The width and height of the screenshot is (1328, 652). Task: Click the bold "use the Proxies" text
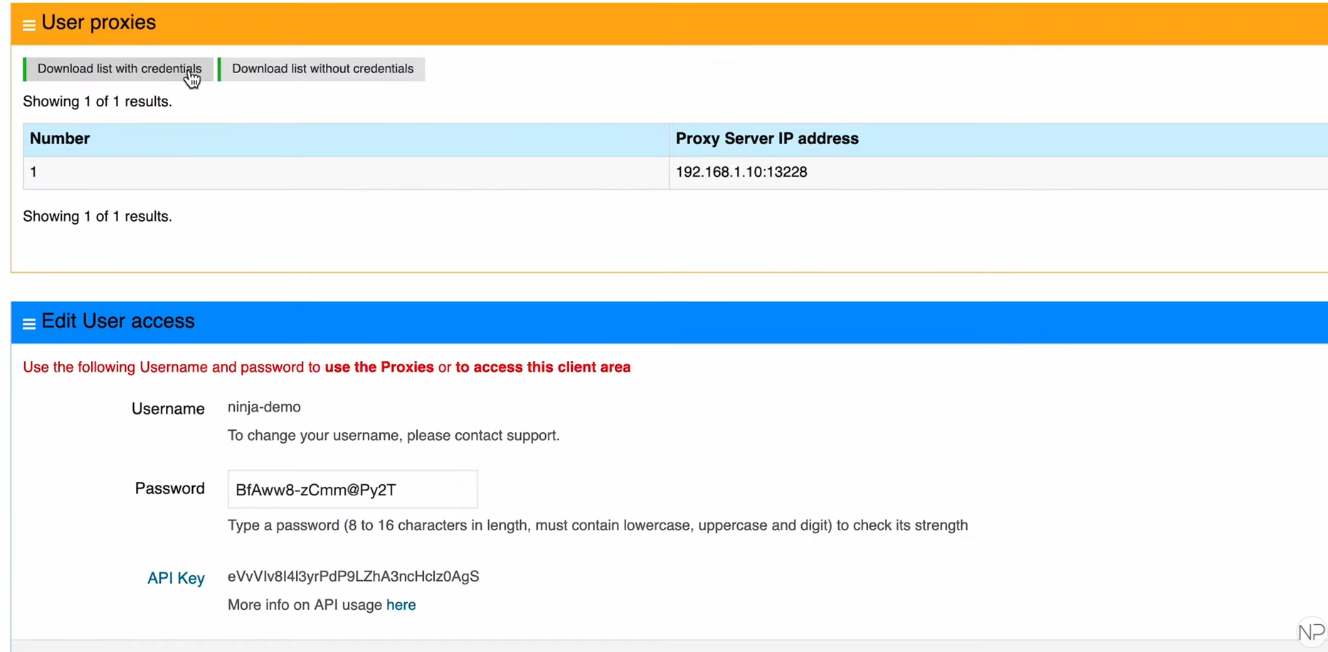379,367
